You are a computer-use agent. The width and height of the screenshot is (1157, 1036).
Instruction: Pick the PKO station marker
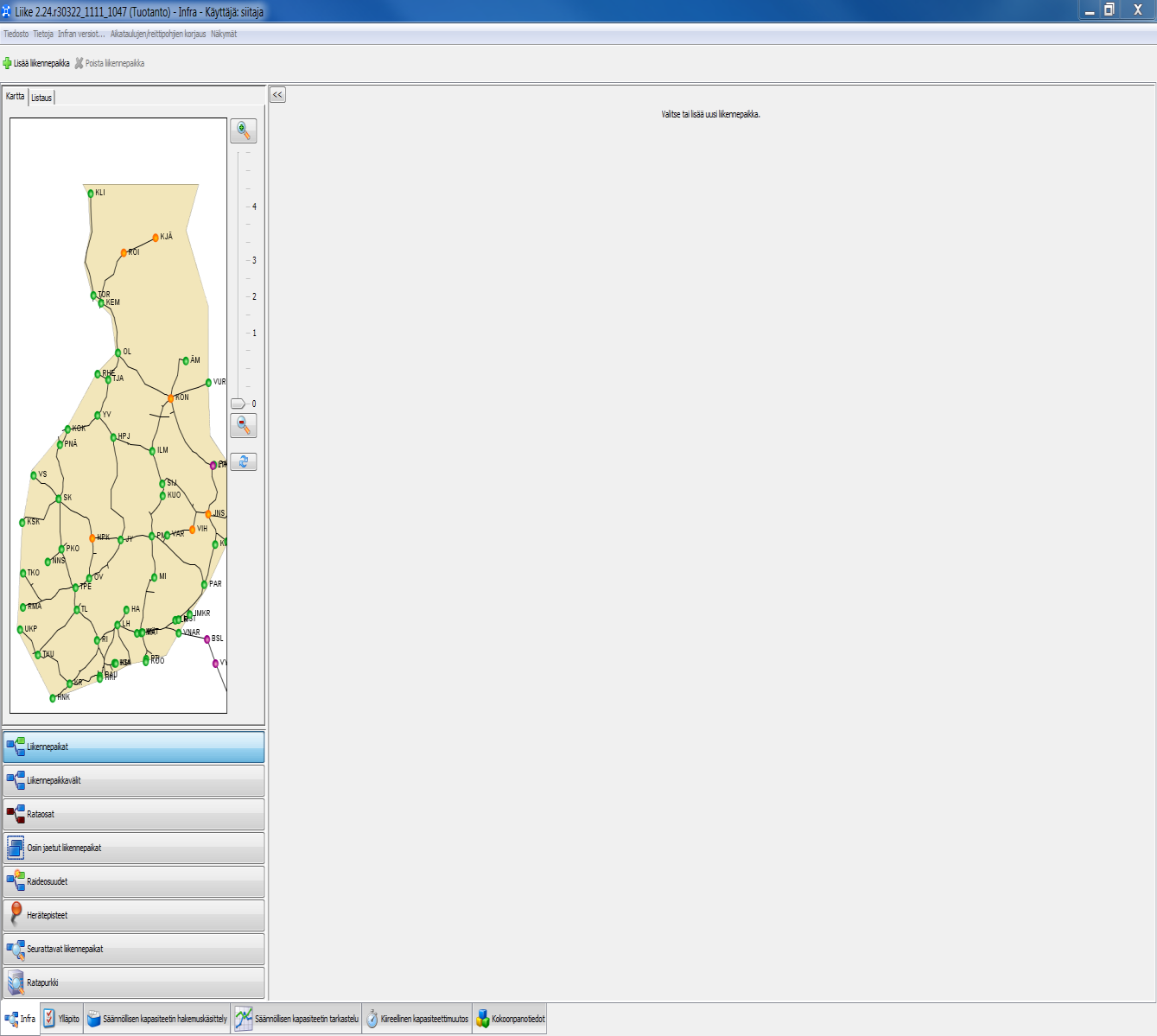coord(61,550)
